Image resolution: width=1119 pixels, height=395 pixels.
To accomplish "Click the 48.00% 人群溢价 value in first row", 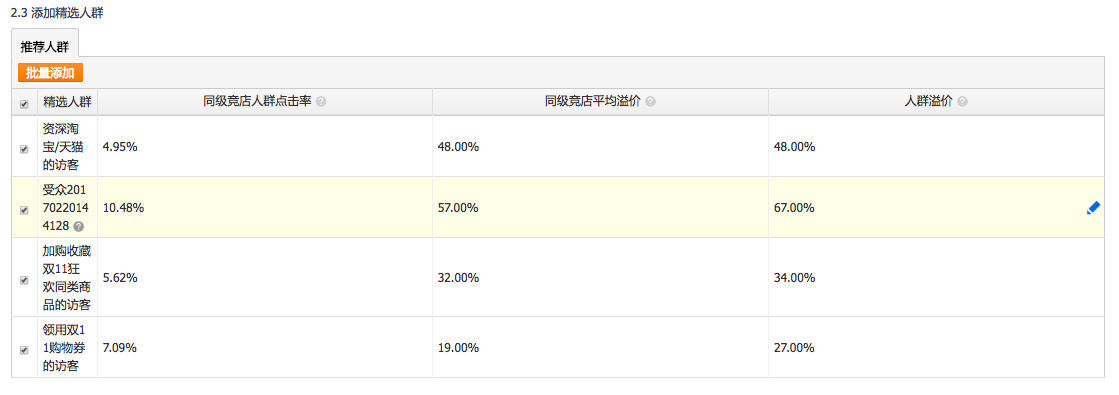I will click(794, 146).
